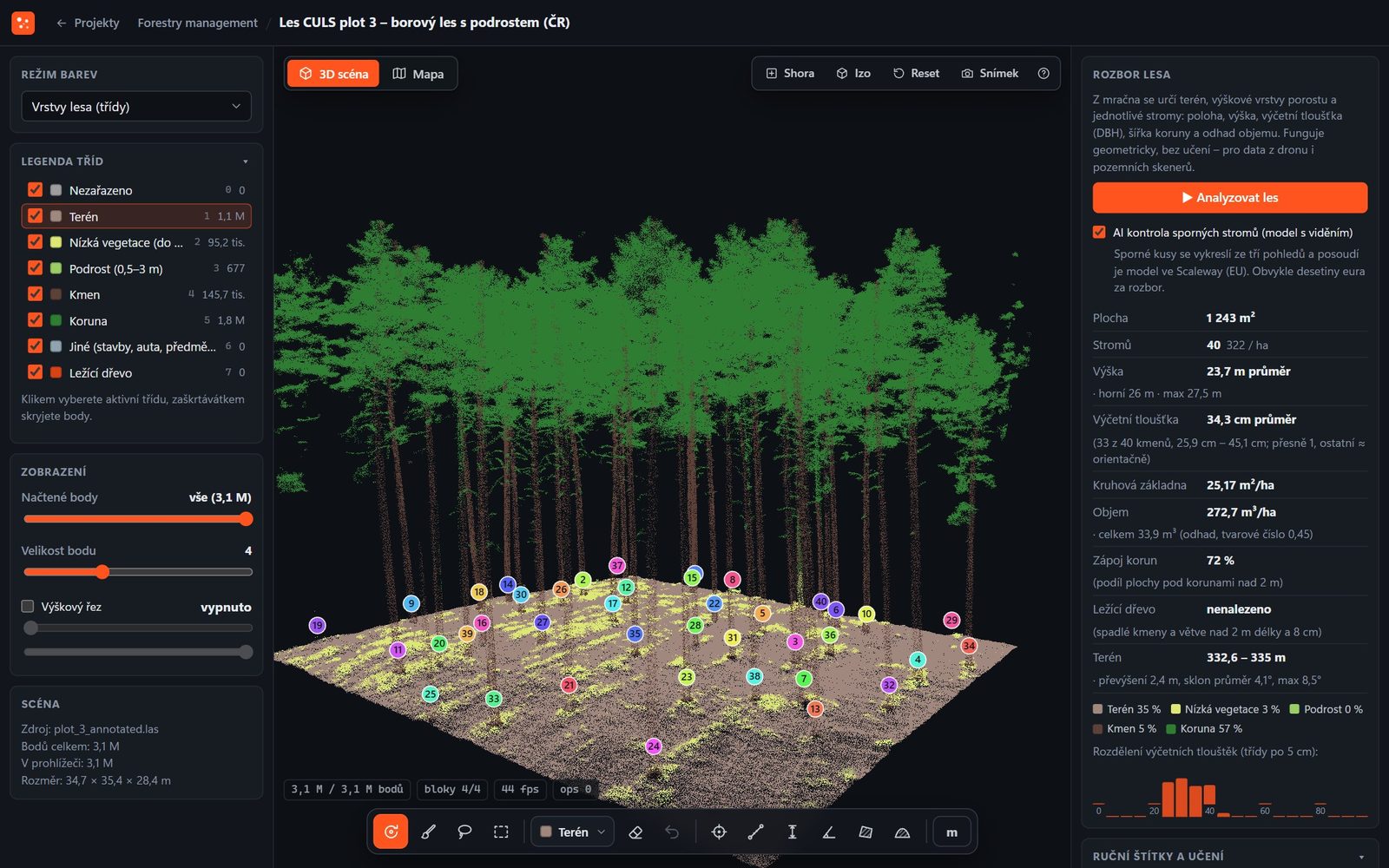Viewport: 1389px width, 868px height.
Task: Open the help question mark icon
Action: tap(1043, 74)
